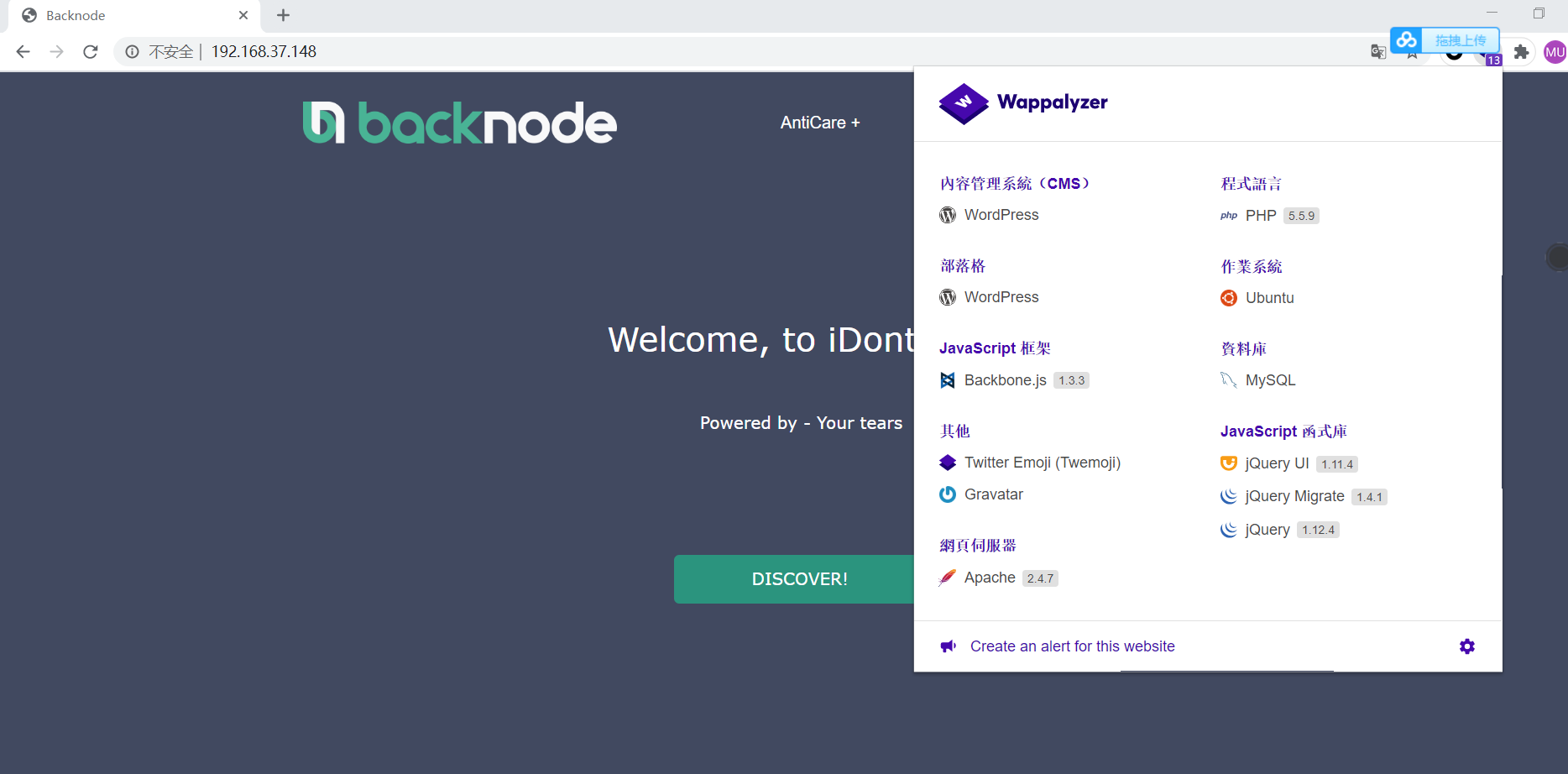Open 'Create an alert for this website' link
Screen dimensions: 1568x774
click(1073, 646)
